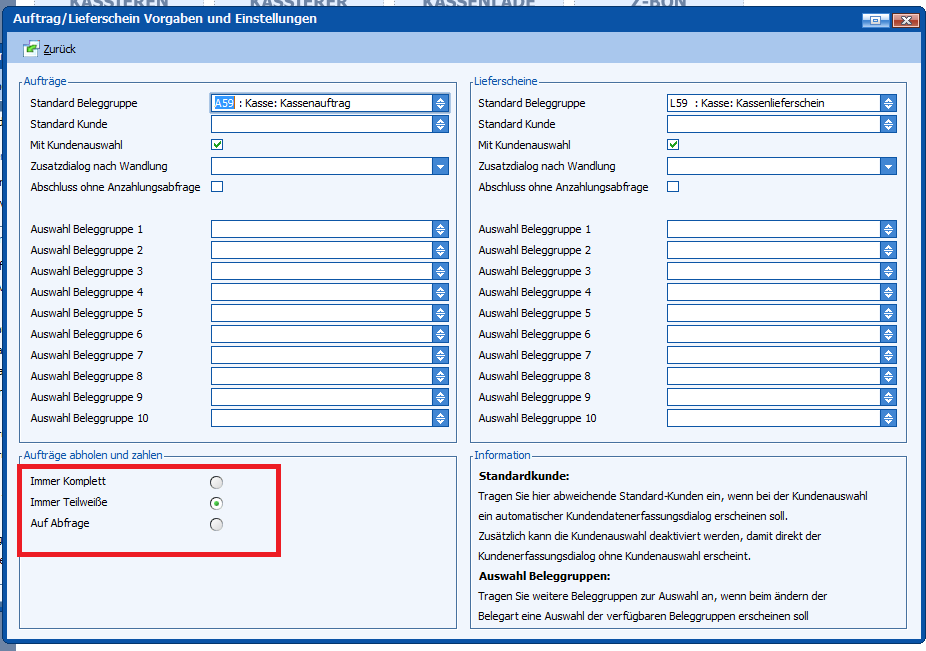The image size is (926, 651).
Task: Expand Zusatzdialog nach Wandlung dropdown in Lieferscheine
Action: [888, 166]
